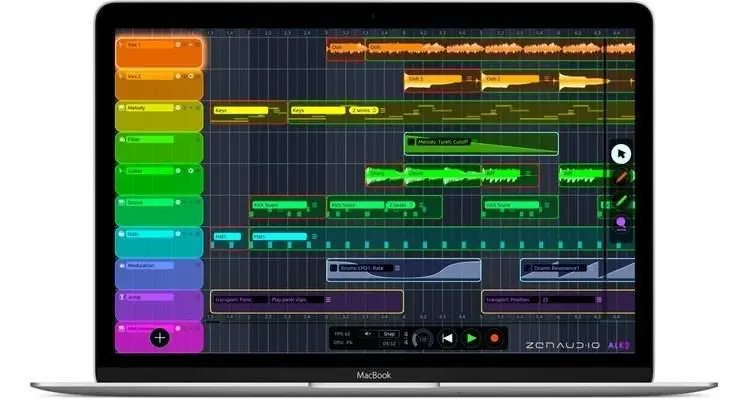Click the Play/pause clips field
This screenshot has width=750, height=399.
[x=297, y=299]
